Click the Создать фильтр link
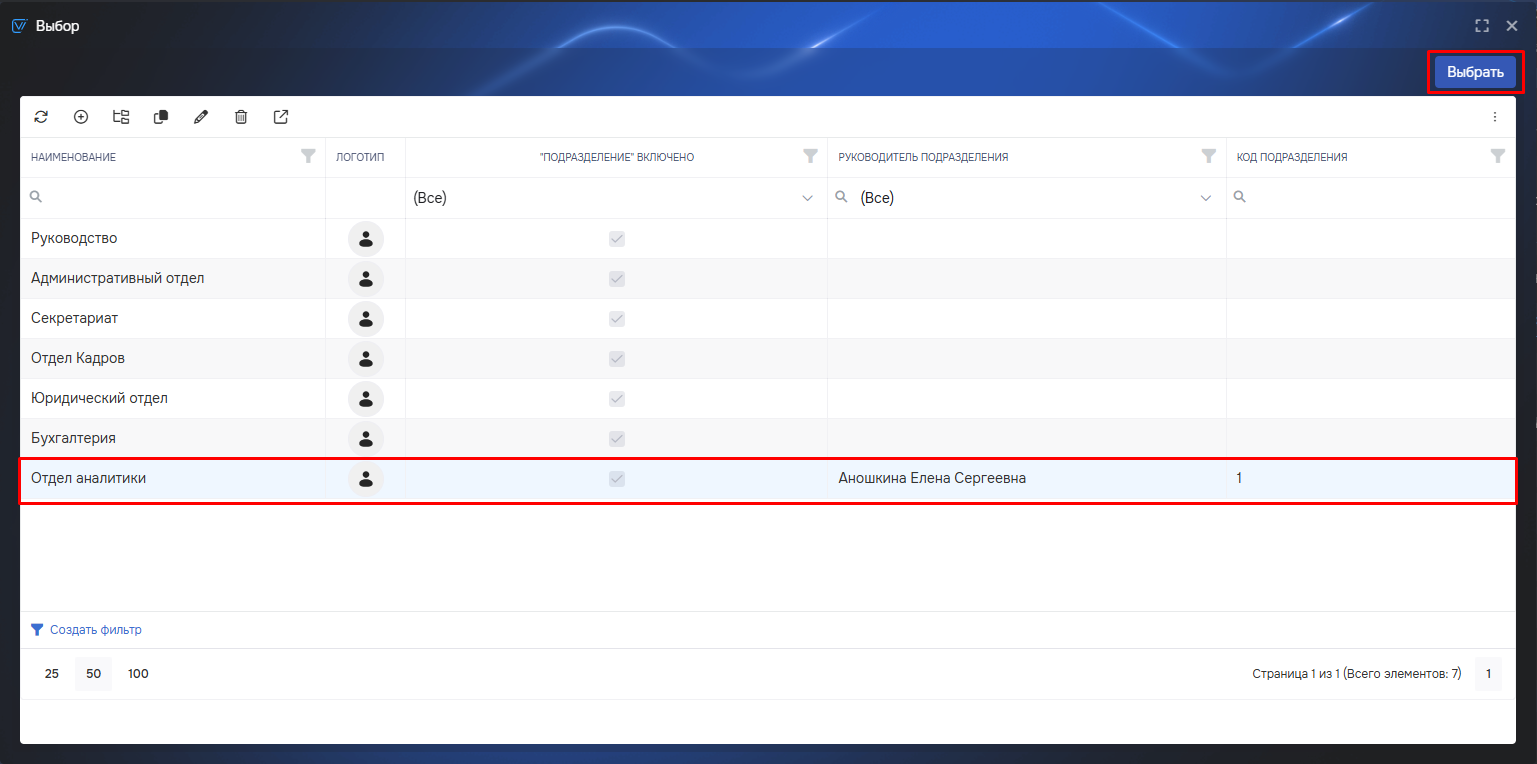Screen dimensions: 1537x764 pos(96,630)
